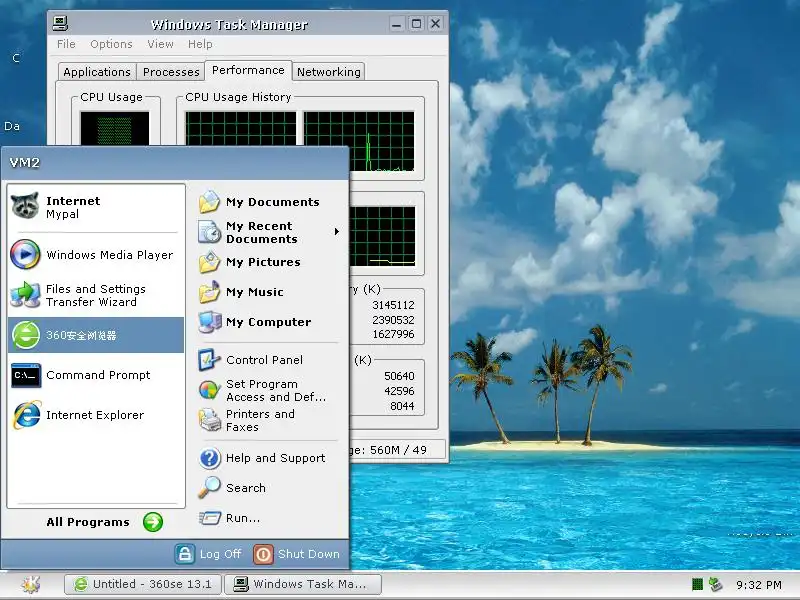
Task: Open Mypal Internet browser raccoon icon
Action: click(x=24, y=206)
